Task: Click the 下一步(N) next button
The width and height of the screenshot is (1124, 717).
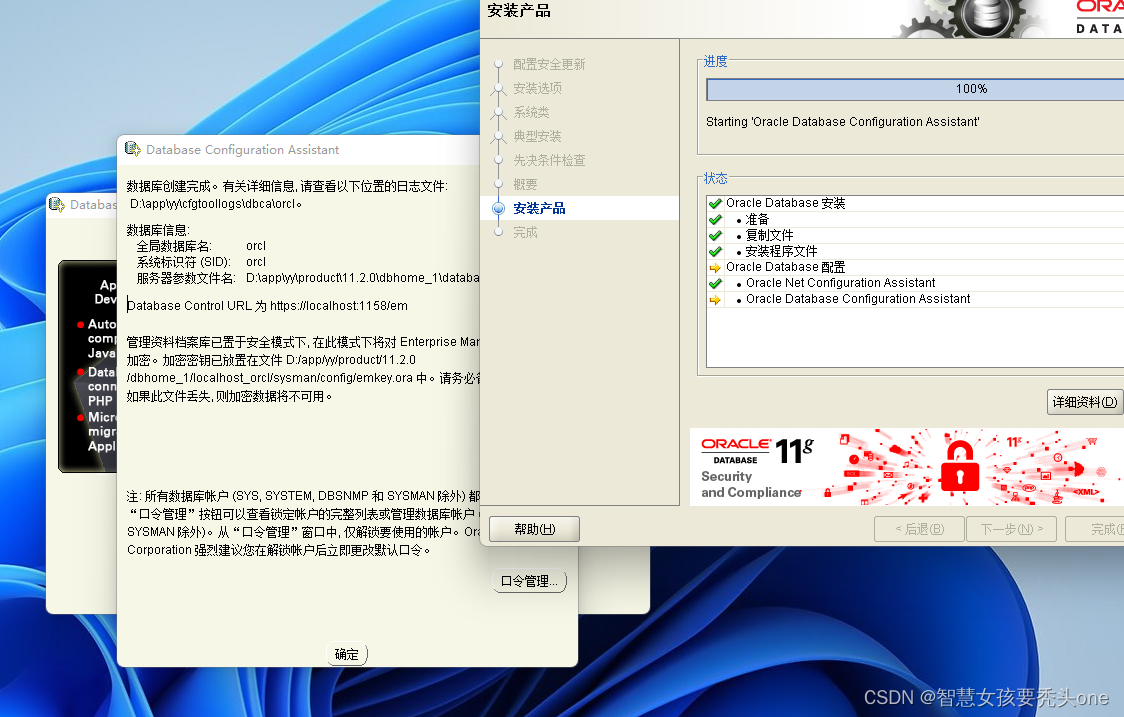Action: coord(1011,529)
